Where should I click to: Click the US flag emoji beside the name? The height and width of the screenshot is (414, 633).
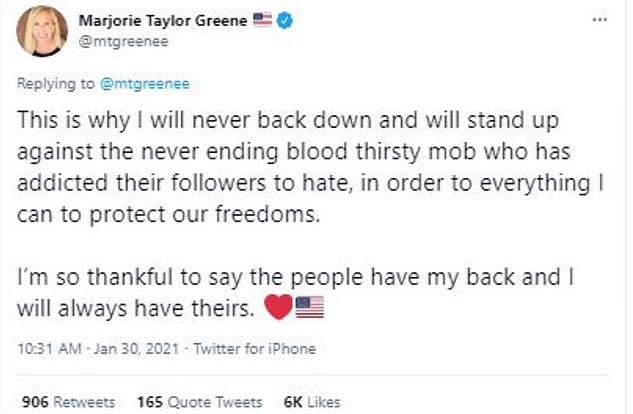point(262,18)
